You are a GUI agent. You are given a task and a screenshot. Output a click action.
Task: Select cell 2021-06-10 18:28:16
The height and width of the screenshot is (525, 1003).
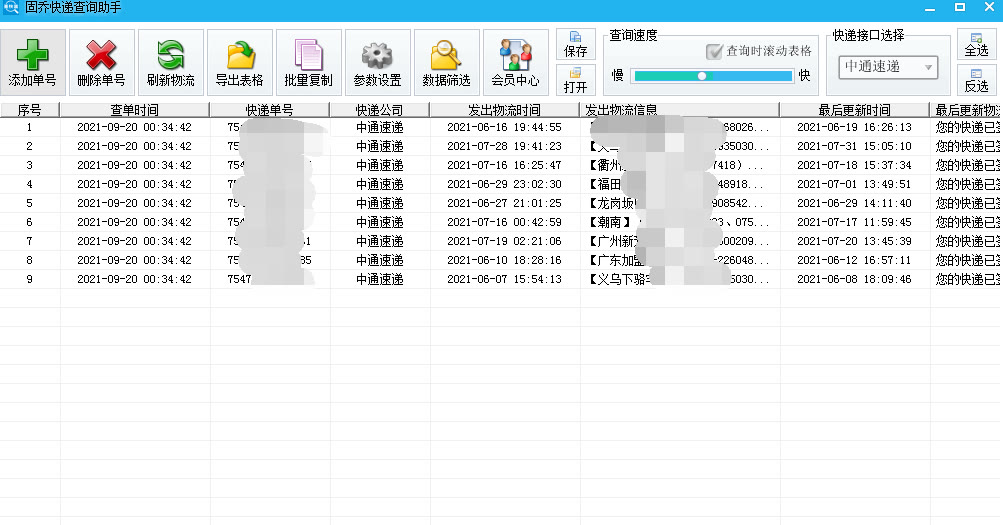pos(504,260)
